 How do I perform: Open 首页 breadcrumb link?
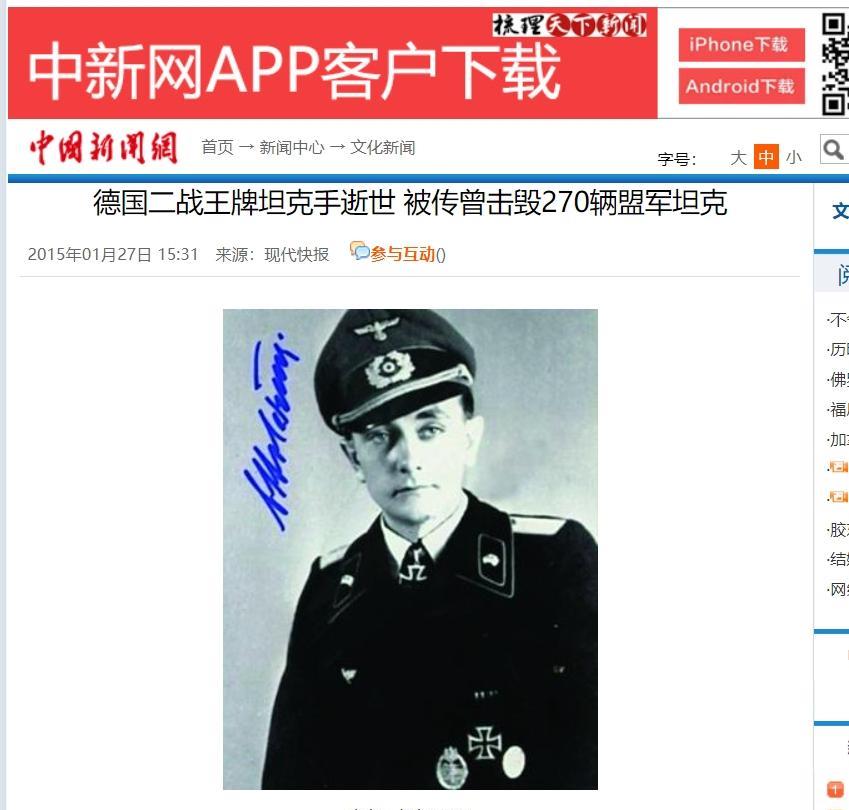pos(218,147)
